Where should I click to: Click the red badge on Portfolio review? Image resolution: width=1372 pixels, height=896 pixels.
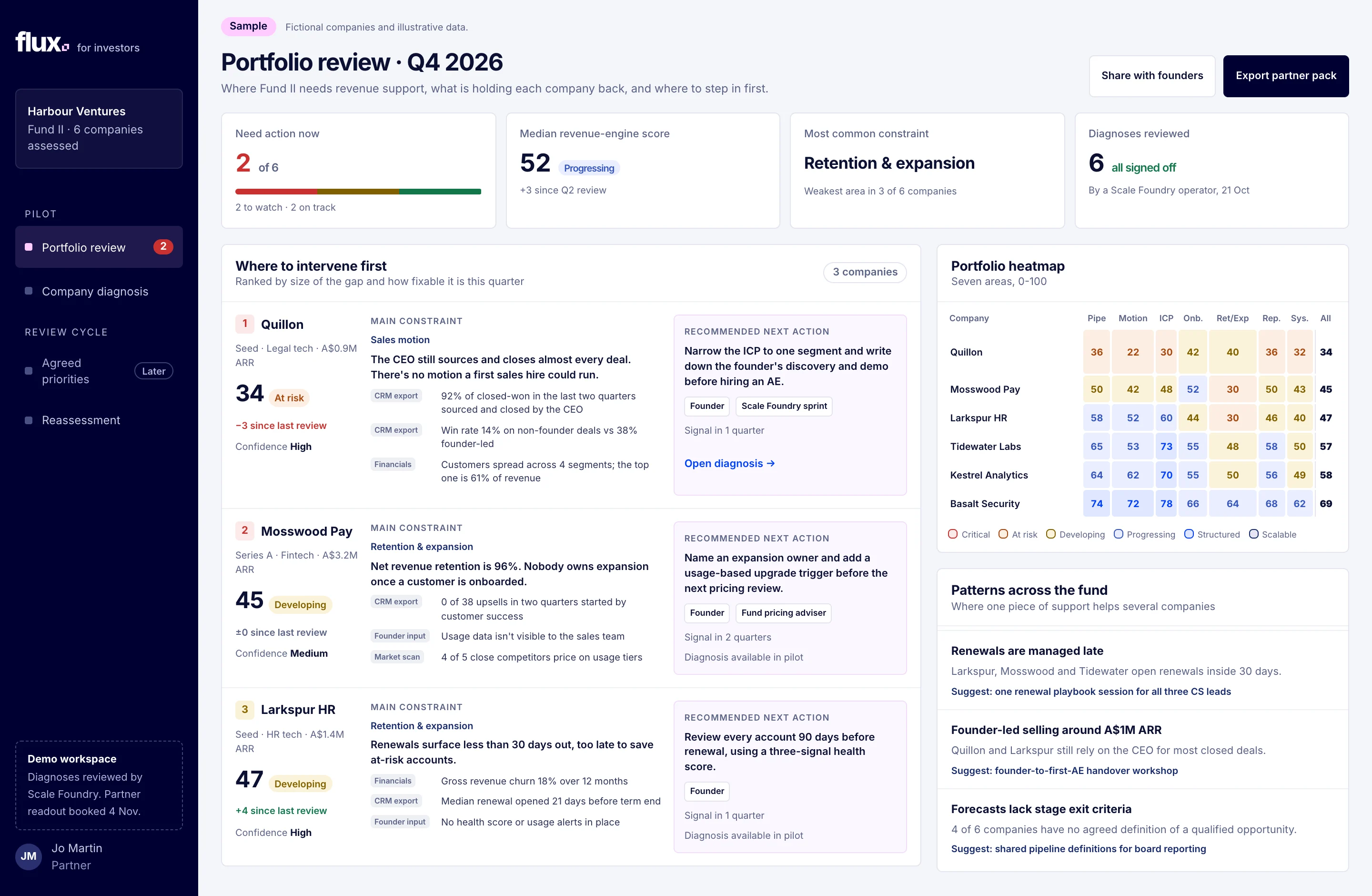click(x=163, y=247)
